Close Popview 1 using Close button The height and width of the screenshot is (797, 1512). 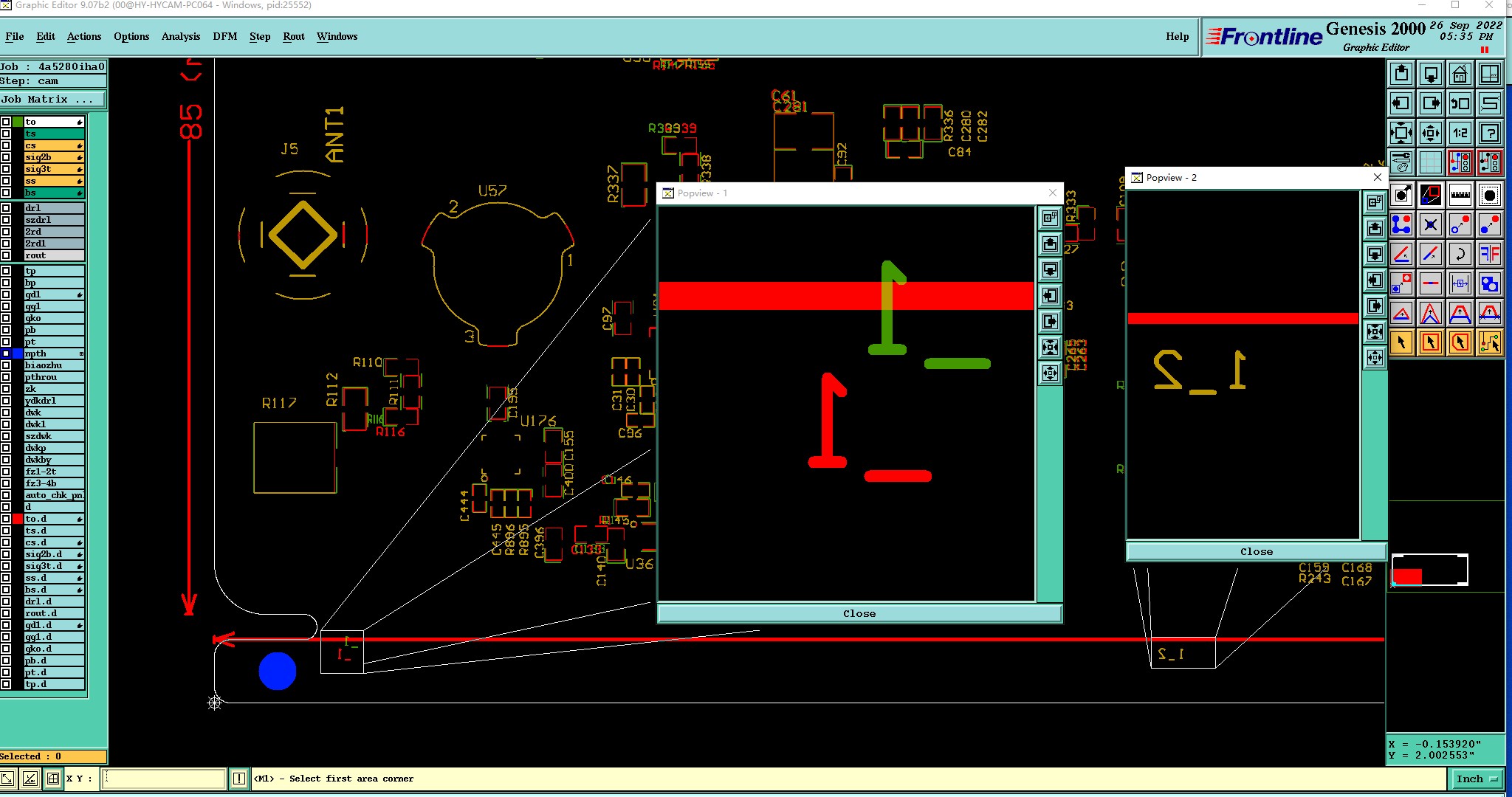click(x=859, y=613)
